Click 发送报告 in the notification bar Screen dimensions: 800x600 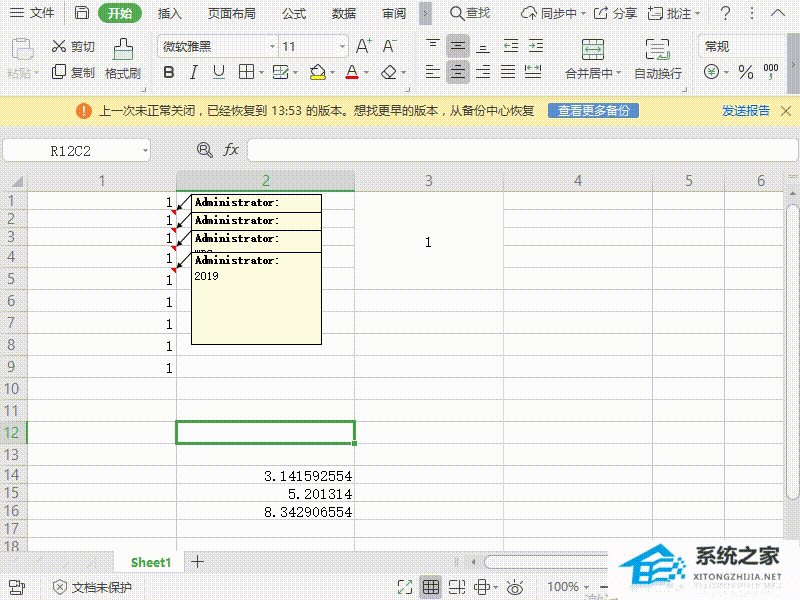click(x=745, y=110)
